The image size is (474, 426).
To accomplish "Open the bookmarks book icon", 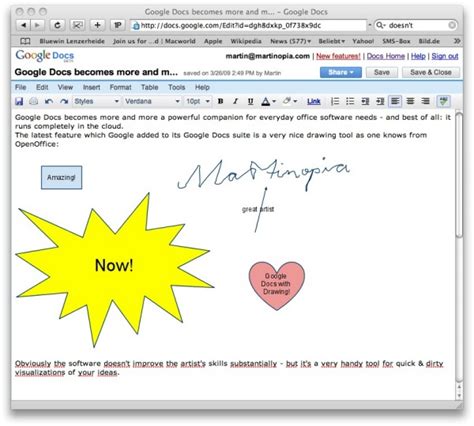I will pyautogui.click(x=25, y=41).
